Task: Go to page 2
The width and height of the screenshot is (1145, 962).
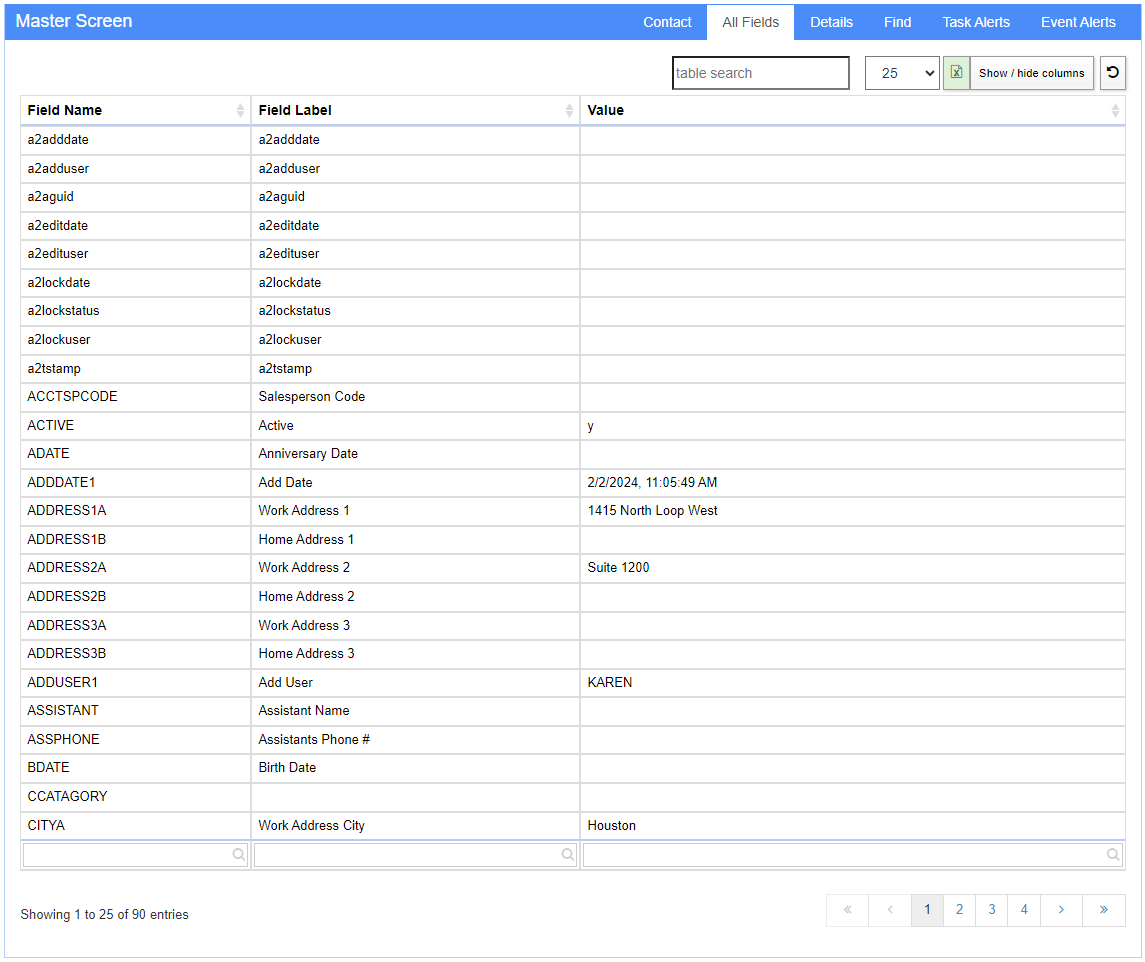Action: 960,910
